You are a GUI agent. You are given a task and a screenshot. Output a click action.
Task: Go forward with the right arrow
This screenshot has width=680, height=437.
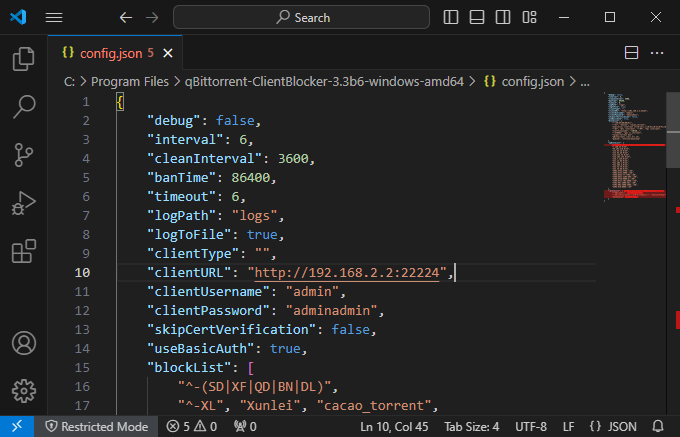tap(152, 17)
